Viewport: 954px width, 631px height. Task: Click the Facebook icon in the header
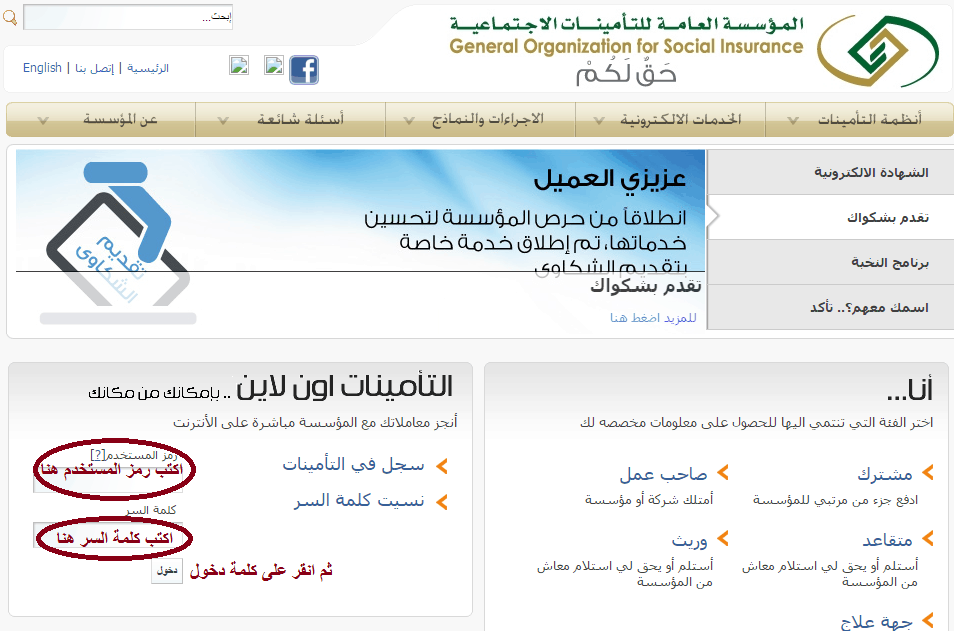pos(304,70)
